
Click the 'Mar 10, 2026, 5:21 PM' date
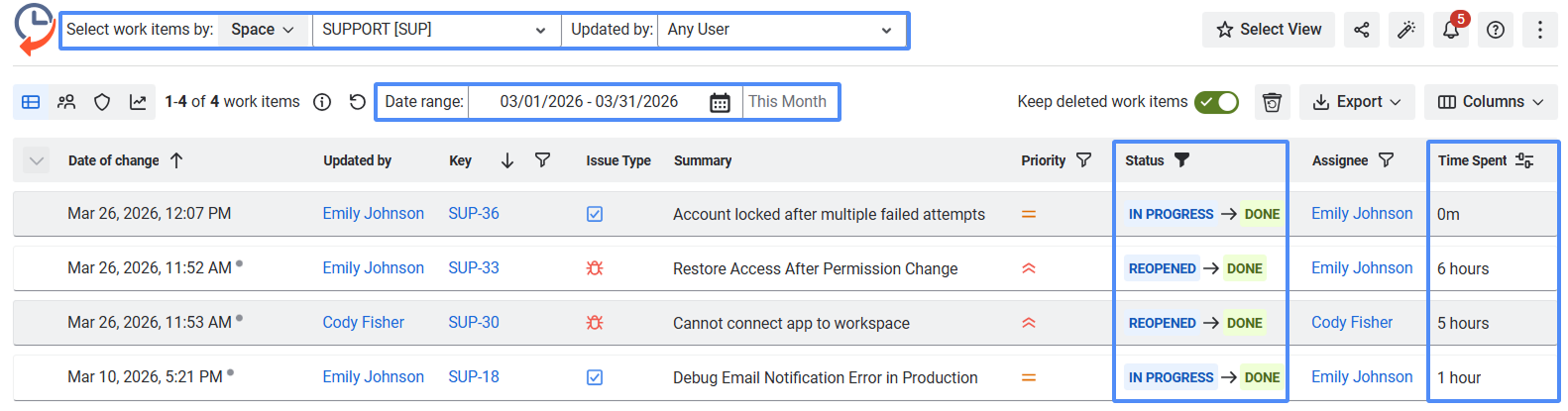click(145, 377)
